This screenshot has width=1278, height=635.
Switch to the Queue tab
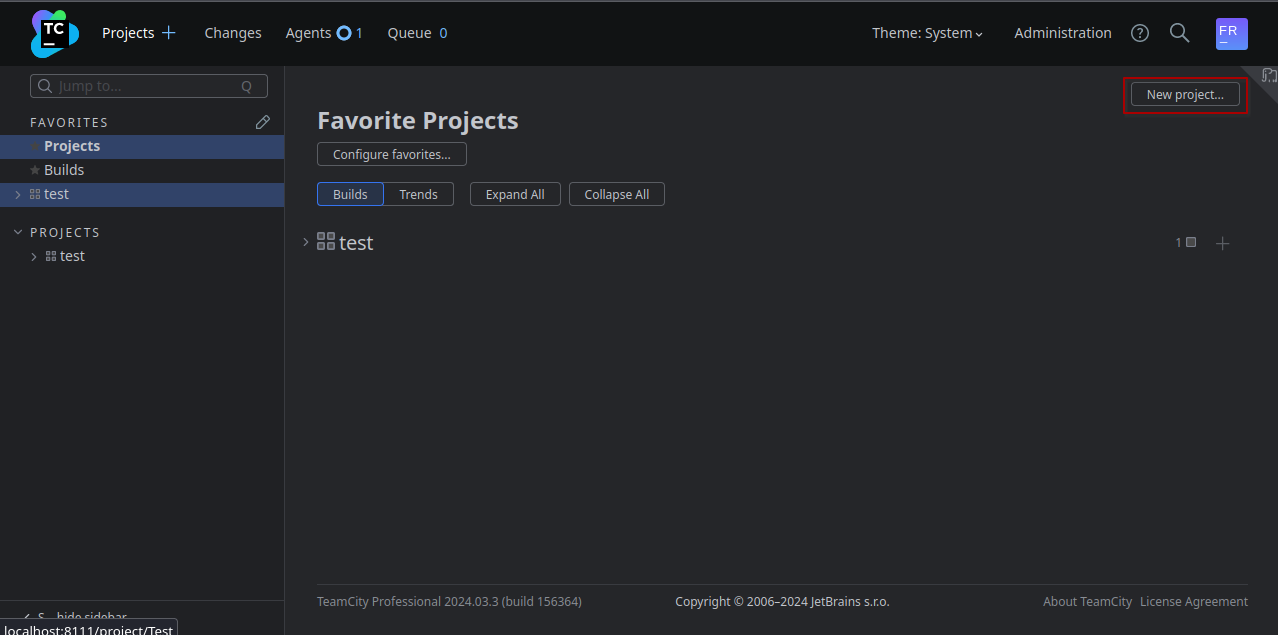tap(408, 32)
